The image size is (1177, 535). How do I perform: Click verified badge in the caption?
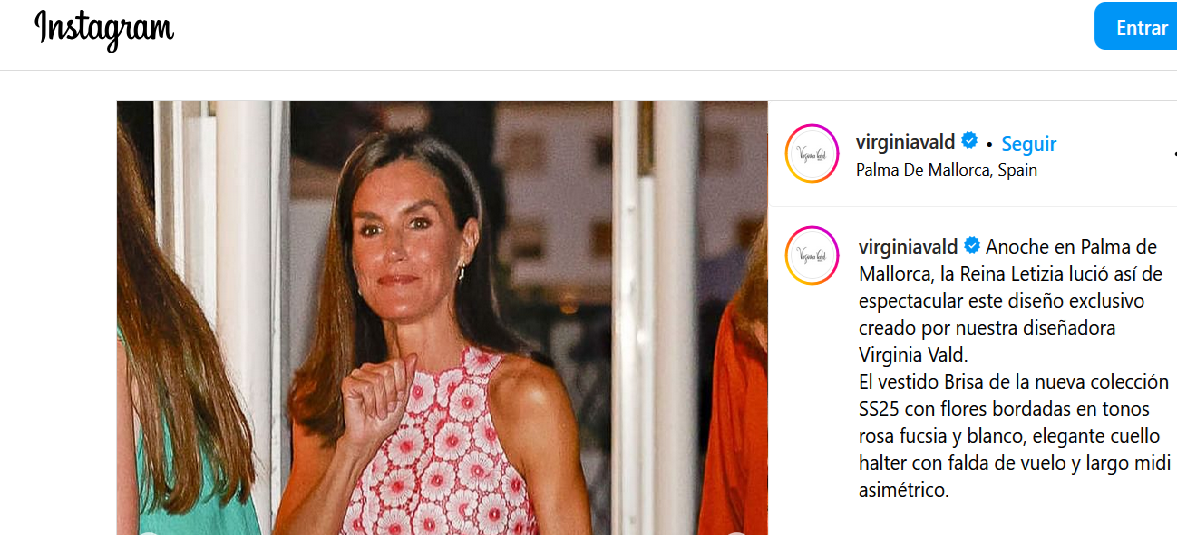click(969, 245)
